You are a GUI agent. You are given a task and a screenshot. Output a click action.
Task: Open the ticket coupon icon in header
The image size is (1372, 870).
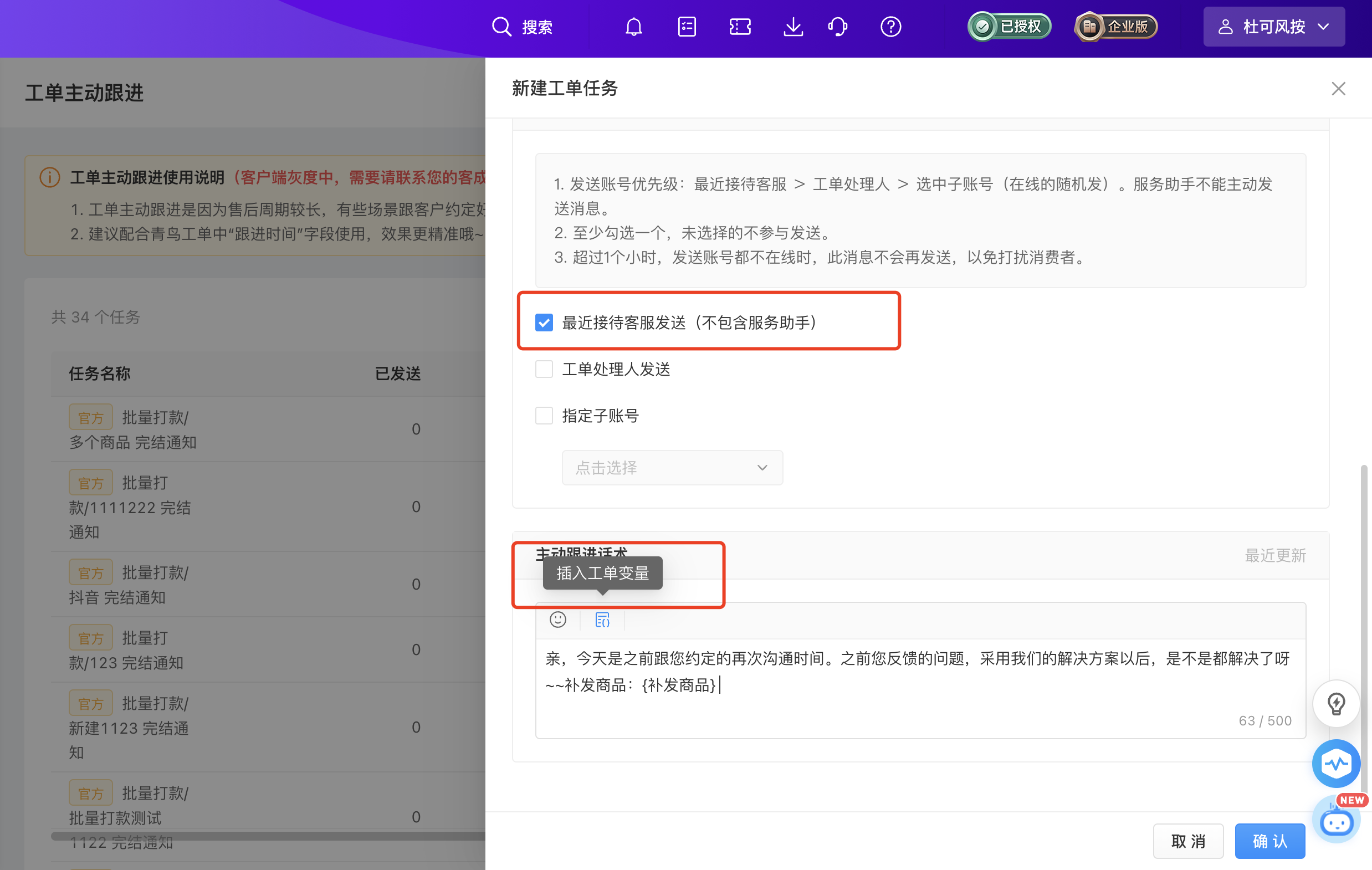(740, 27)
